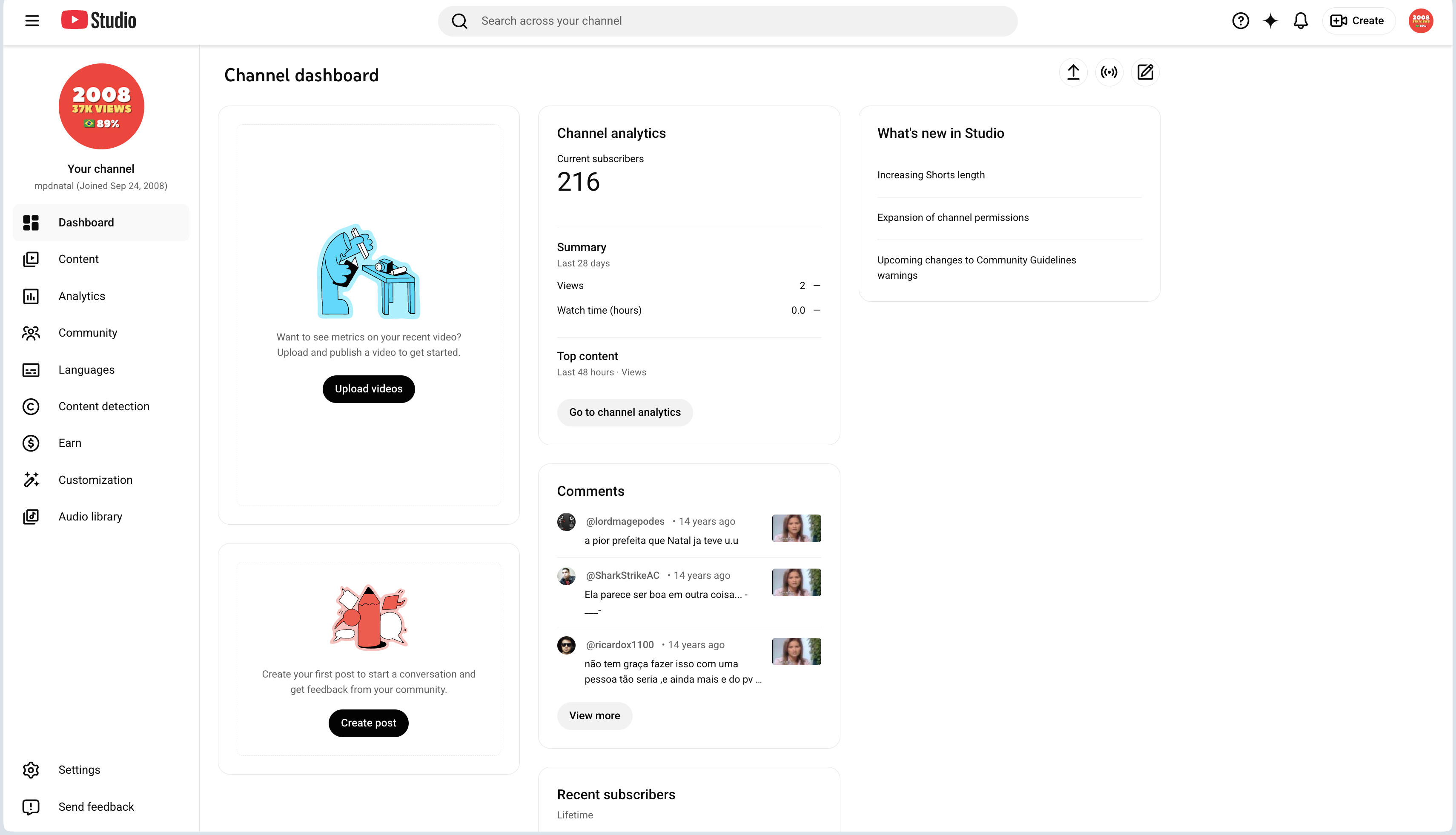Click the upload videos arrow icon
This screenshot has width=1456, height=835.
(x=1073, y=72)
